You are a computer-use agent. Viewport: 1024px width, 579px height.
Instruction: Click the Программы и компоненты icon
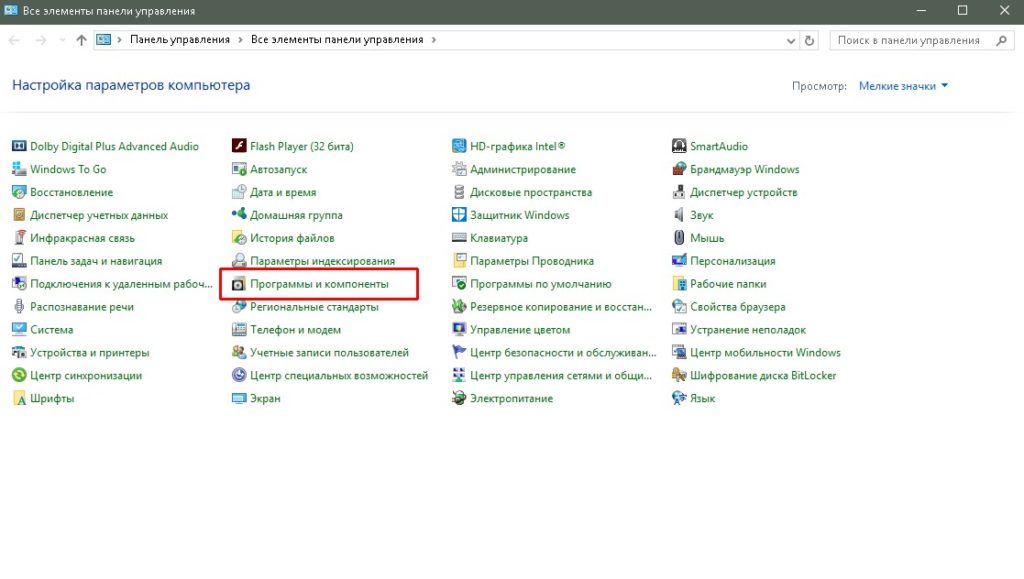pyautogui.click(x=239, y=284)
